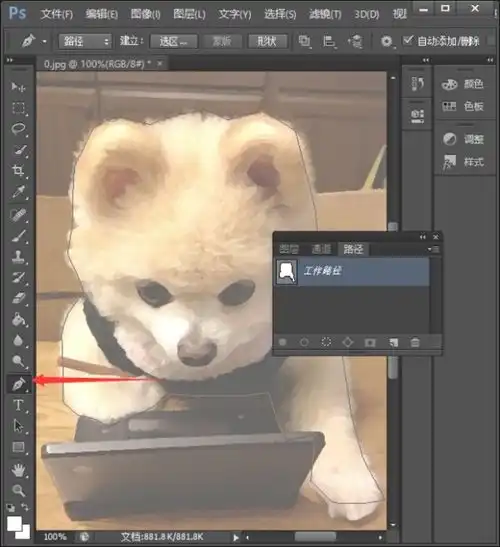The width and height of the screenshot is (500, 547).
Task: Click the 工作路径 path thumbnail
Action: [286, 272]
